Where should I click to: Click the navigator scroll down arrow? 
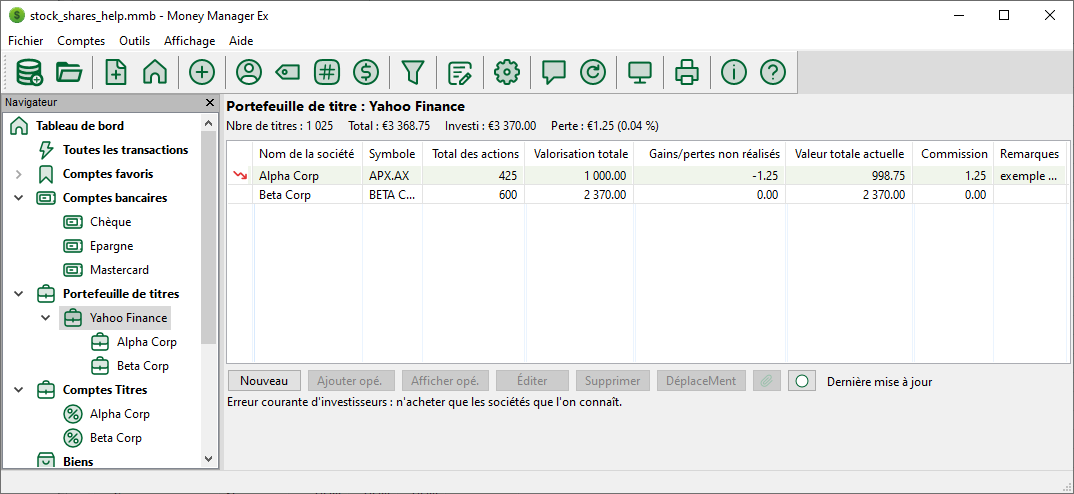tap(209, 458)
